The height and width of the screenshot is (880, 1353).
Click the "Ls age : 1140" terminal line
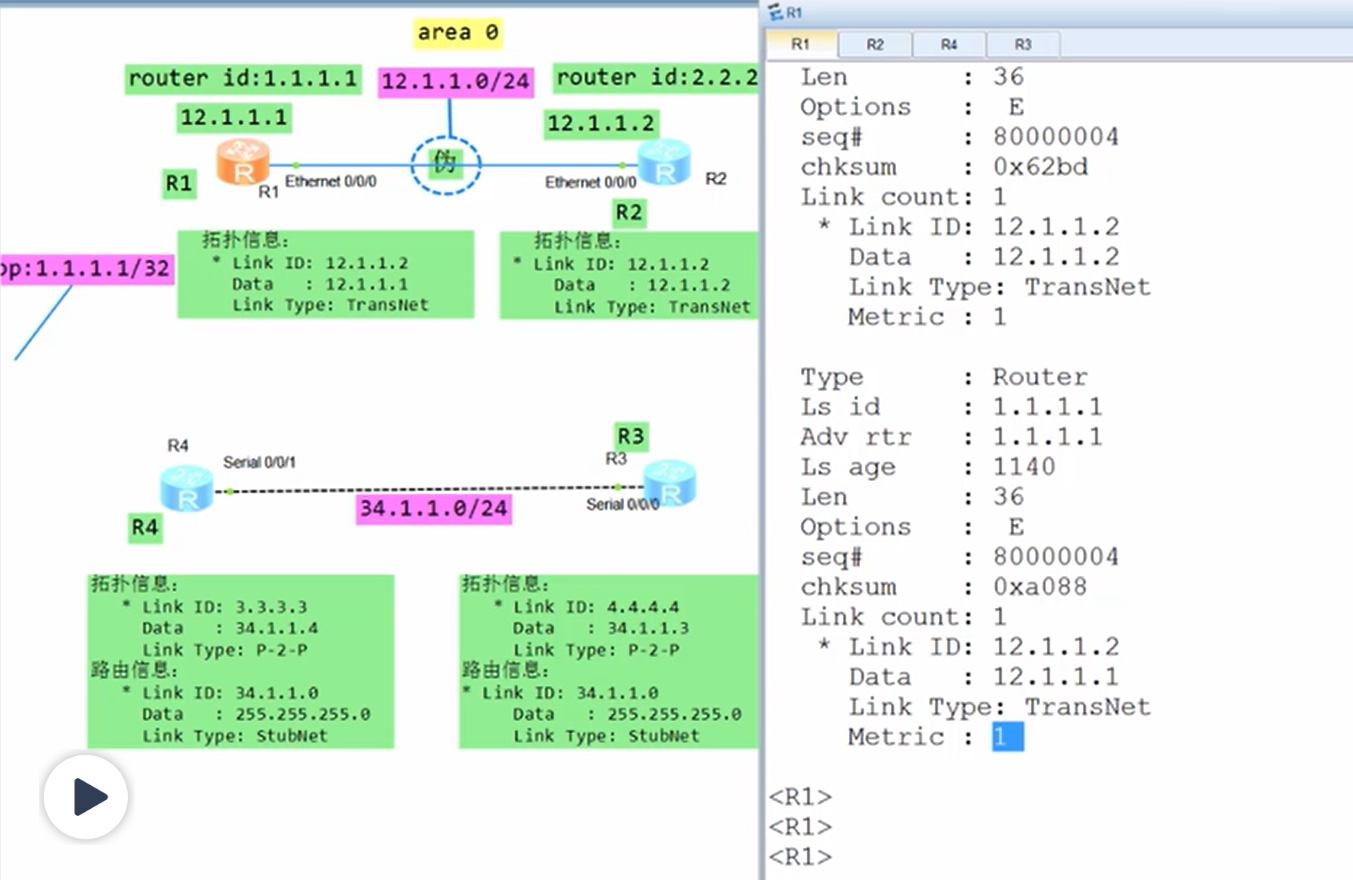pyautogui.click(x=928, y=467)
